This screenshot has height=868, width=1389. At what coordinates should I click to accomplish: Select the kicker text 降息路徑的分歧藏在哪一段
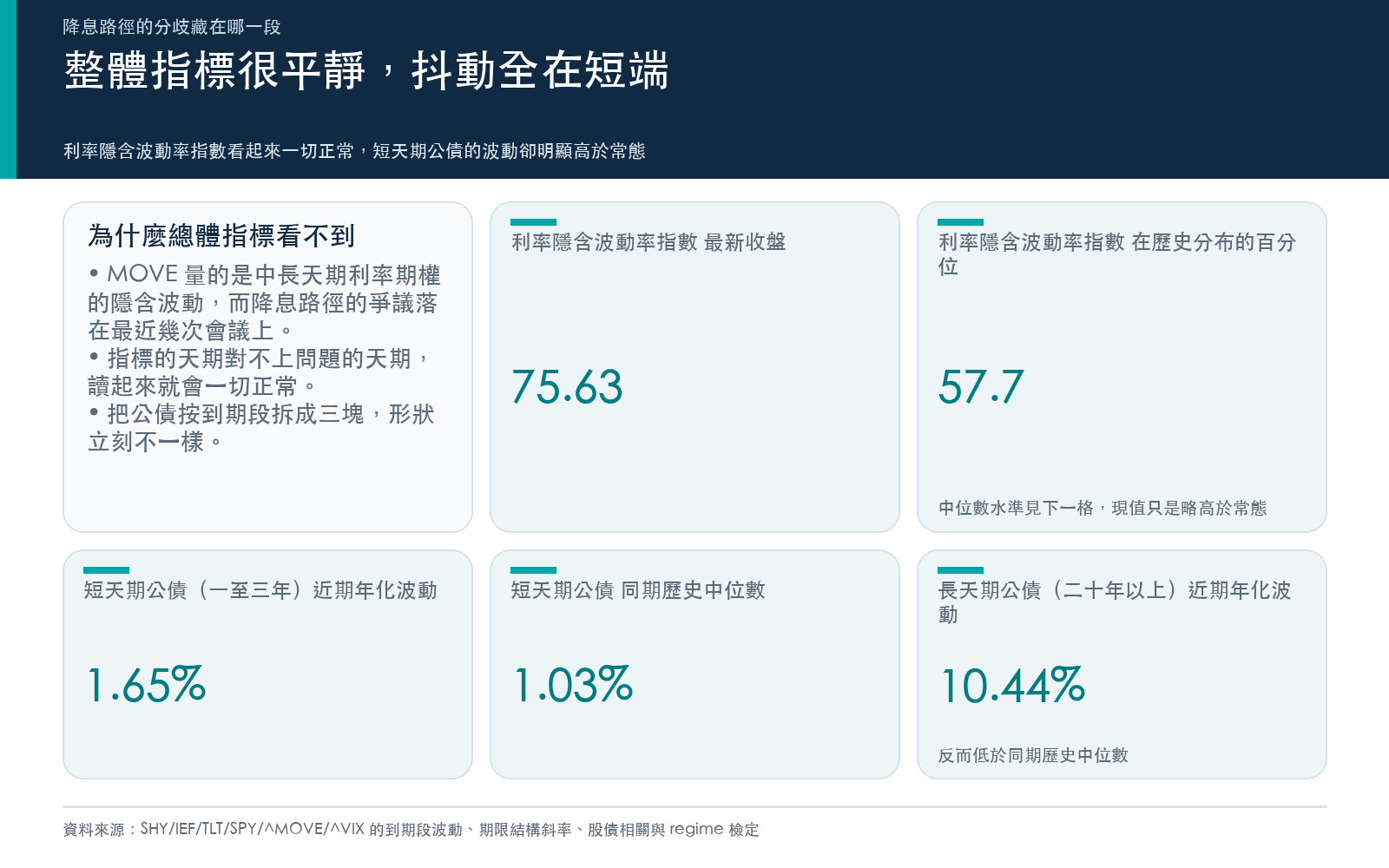(x=172, y=27)
